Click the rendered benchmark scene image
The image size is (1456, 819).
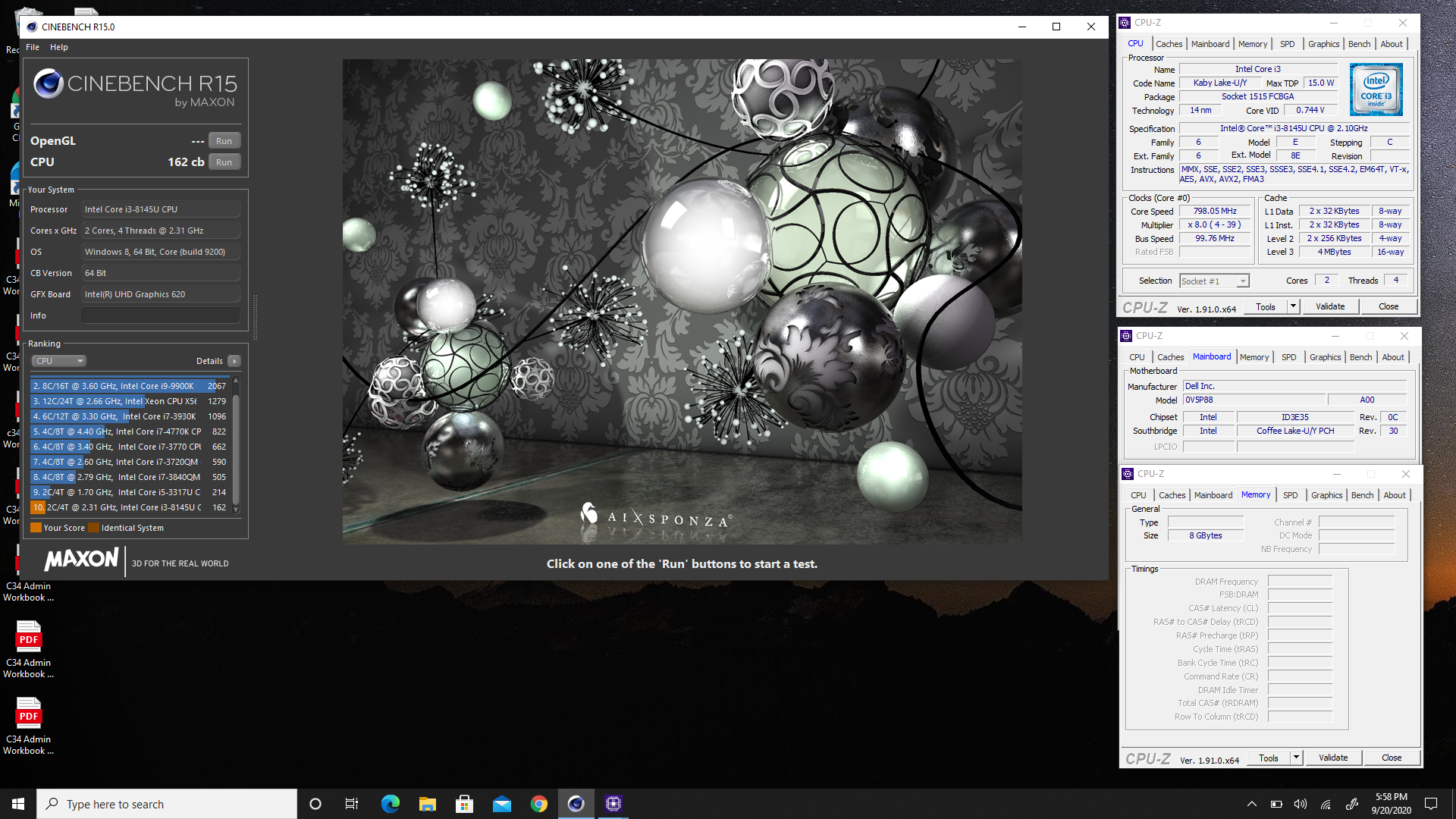(x=682, y=301)
